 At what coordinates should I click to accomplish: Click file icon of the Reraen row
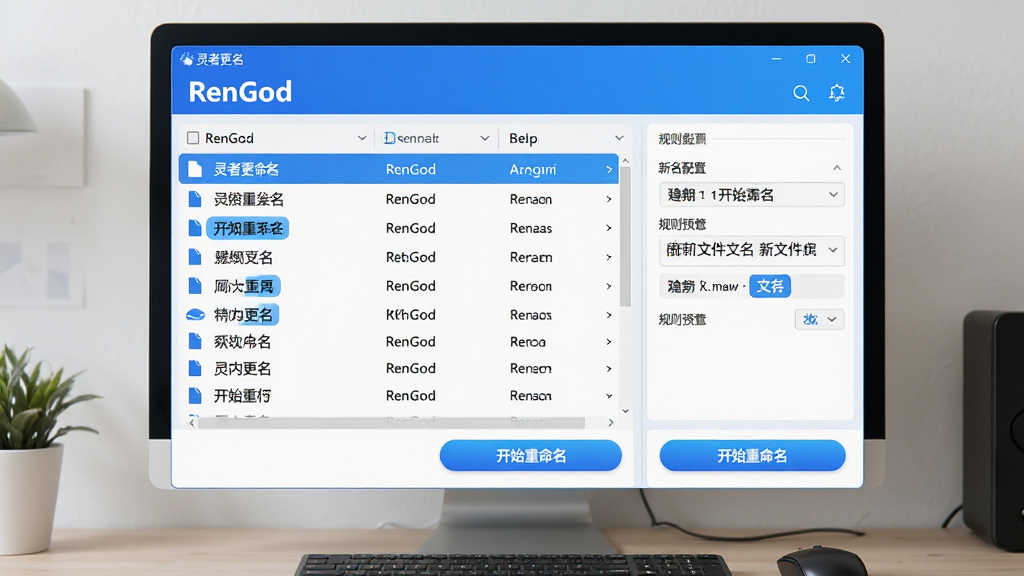click(x=195, y=257)
